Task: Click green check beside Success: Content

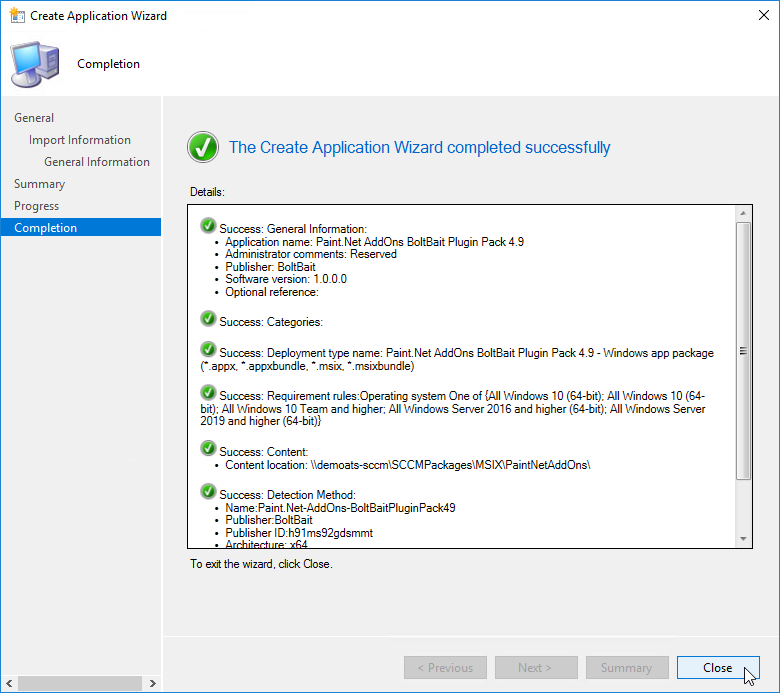Action: 208,449
